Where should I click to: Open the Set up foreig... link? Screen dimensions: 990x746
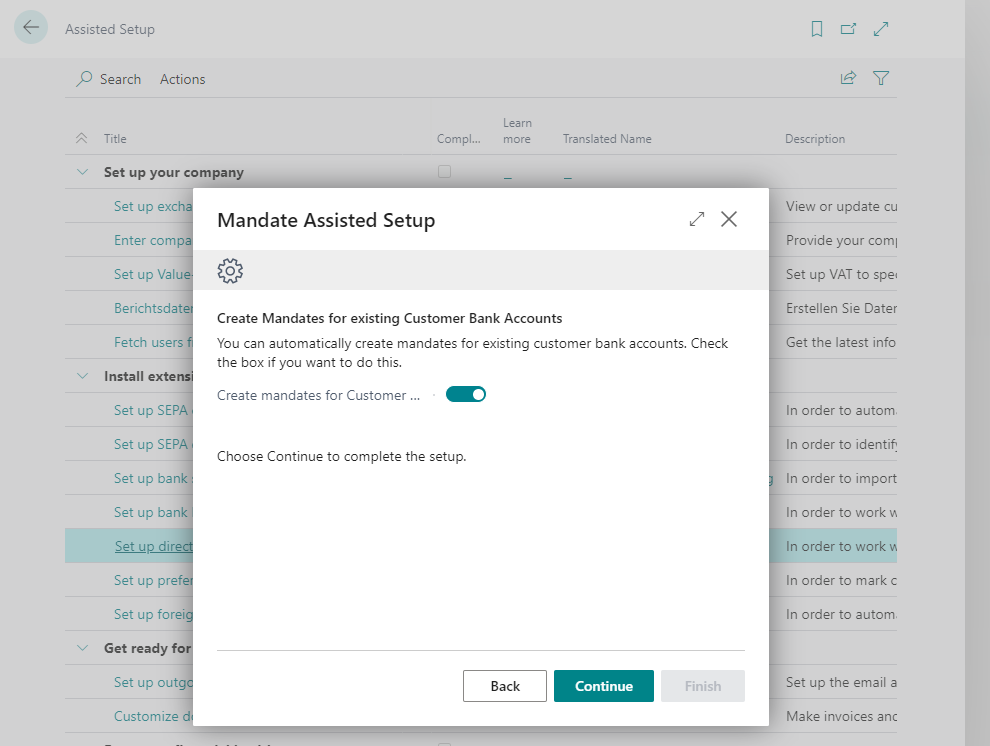point(153,614)
